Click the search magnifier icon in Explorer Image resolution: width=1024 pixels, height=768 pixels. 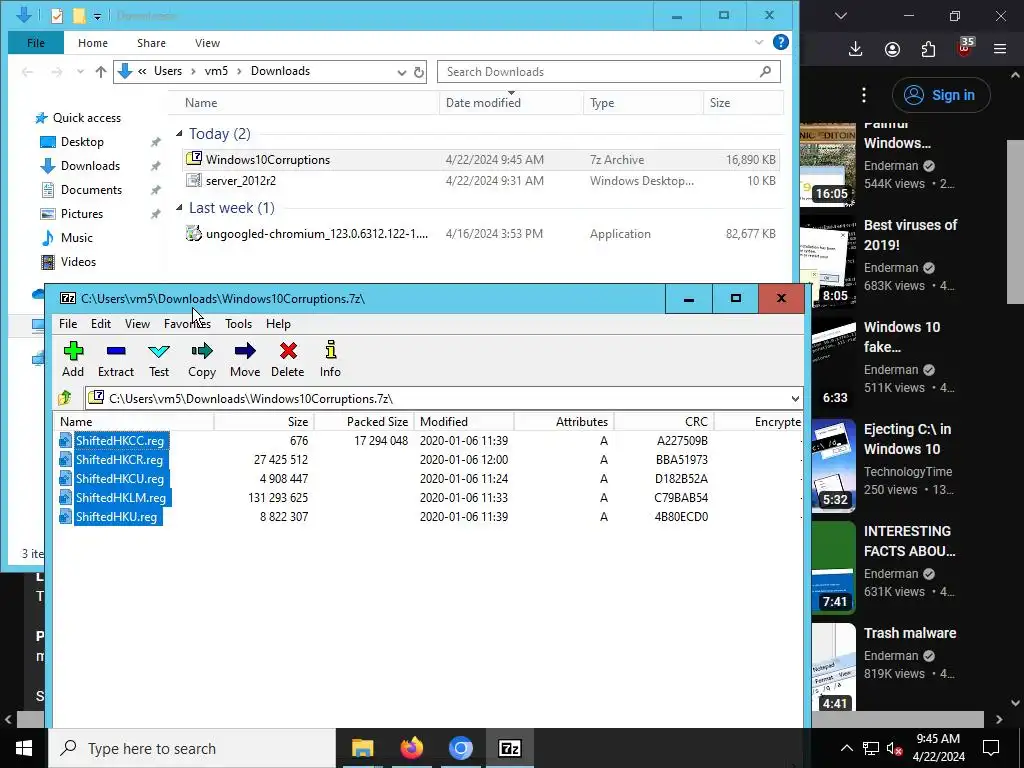click(765, 71)
